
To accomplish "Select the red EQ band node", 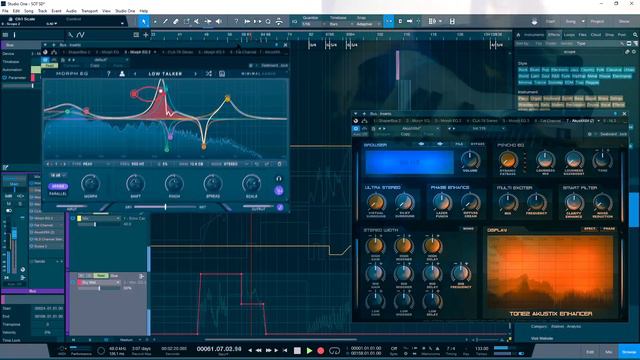I will click(x=134, y=94).
